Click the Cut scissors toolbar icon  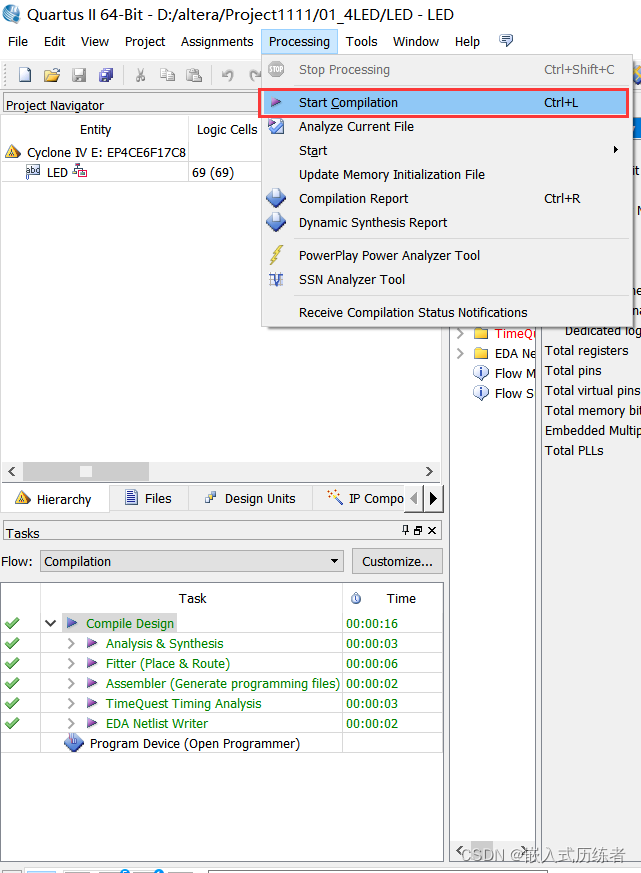point(140,75)
